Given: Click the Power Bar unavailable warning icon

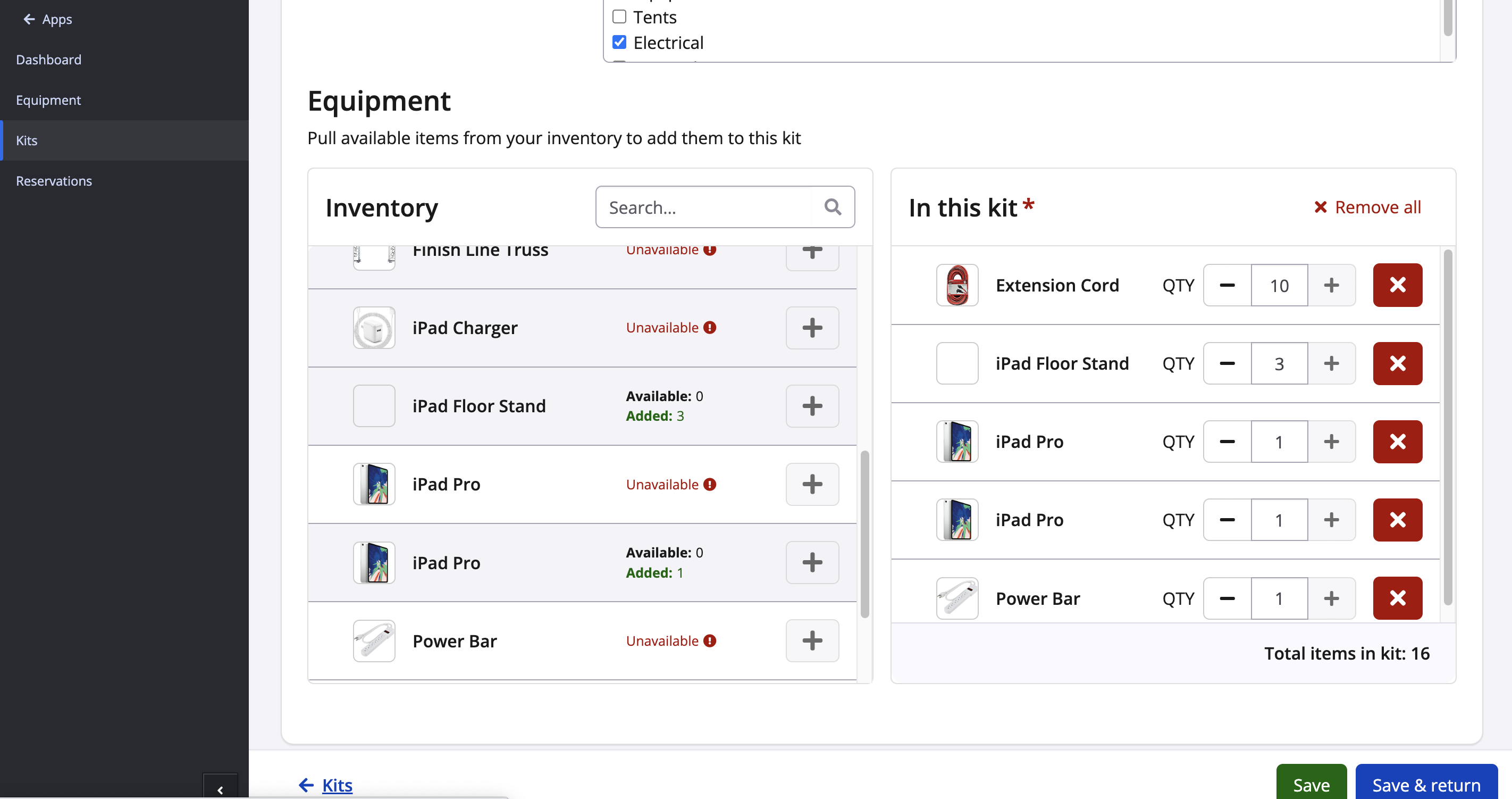Looking at the screenshot, I should coord(710,641).
